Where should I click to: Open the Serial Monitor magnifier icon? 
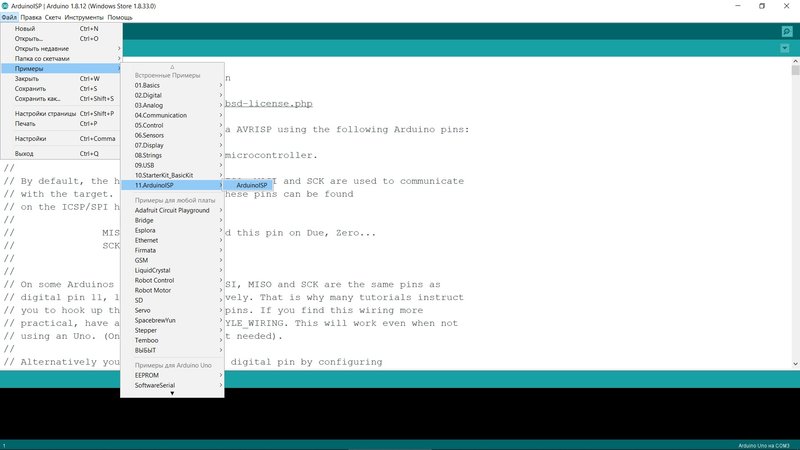786,32
